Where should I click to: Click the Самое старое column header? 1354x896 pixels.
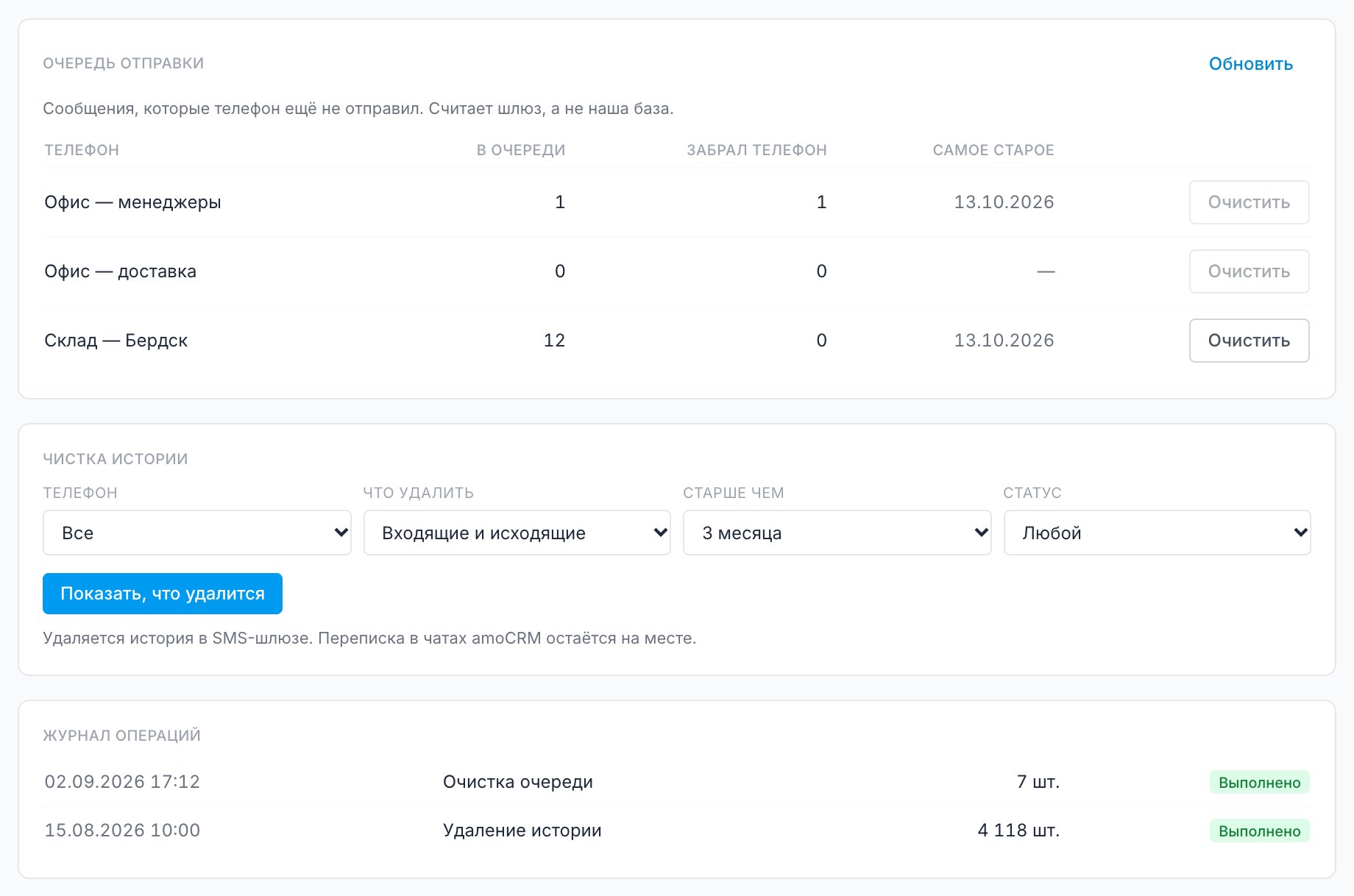[x=993, y=150]
